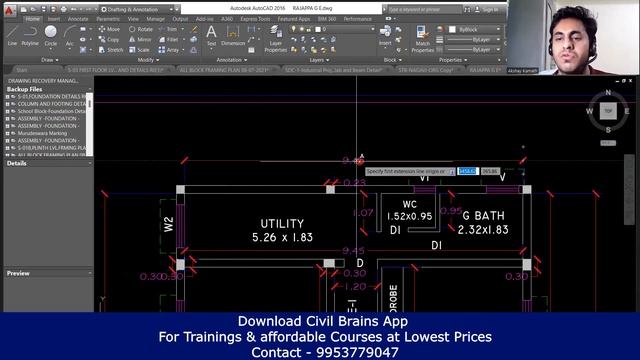
Task: Expand the Block panel
Action: [x=392, y=60]
